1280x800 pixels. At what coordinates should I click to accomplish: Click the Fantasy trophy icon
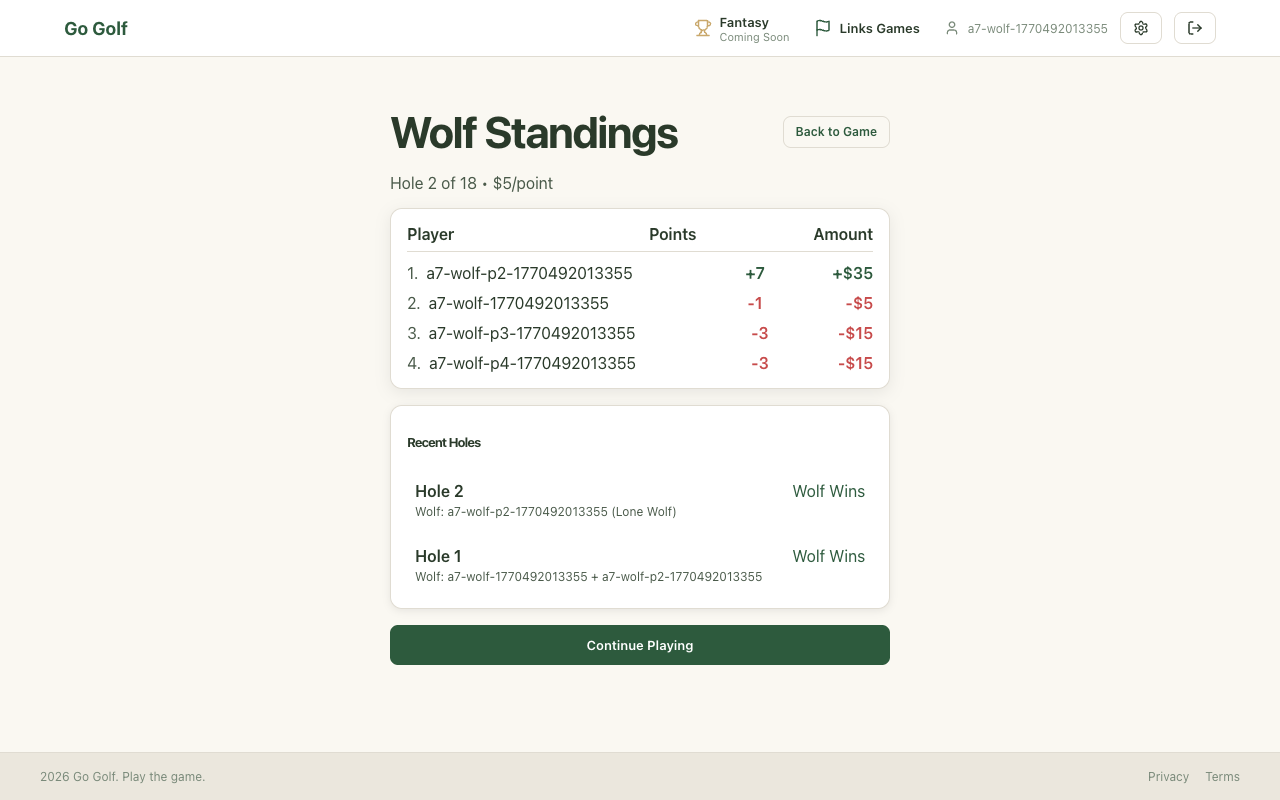coord(703,29)
